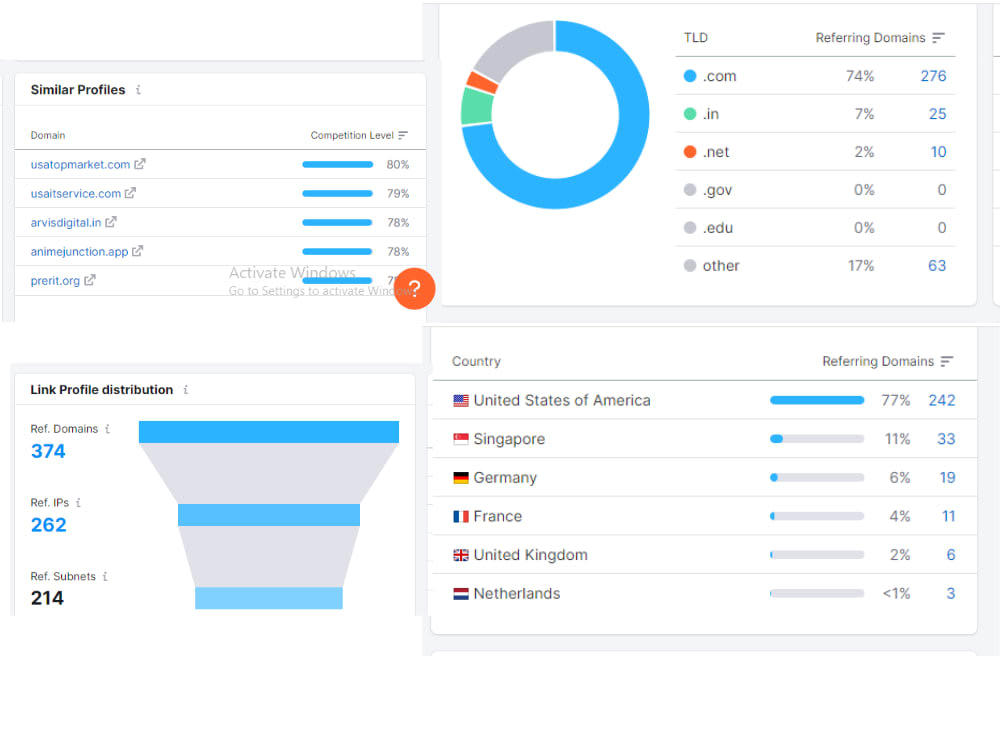Click info icon beside Ref. Subnets label

tap(105, 577)
